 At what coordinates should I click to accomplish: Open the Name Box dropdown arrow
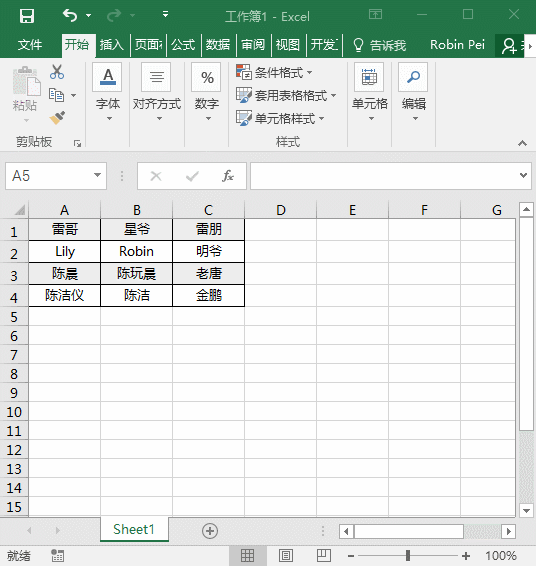click(x=97, y=175)
